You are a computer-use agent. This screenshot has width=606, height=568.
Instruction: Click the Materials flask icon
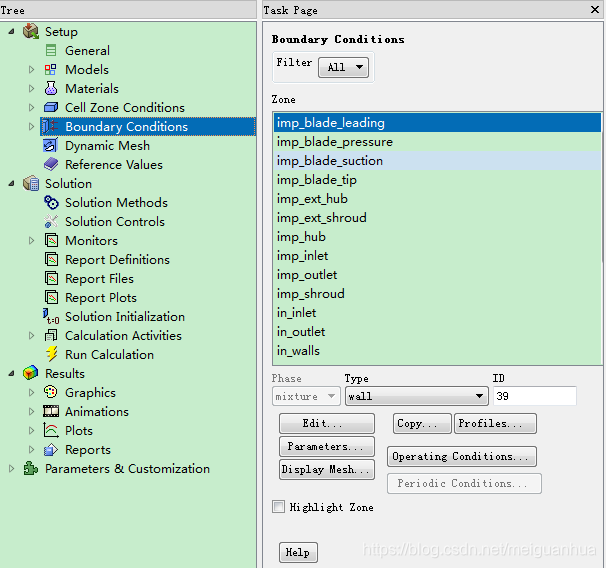tap(51, 89)
